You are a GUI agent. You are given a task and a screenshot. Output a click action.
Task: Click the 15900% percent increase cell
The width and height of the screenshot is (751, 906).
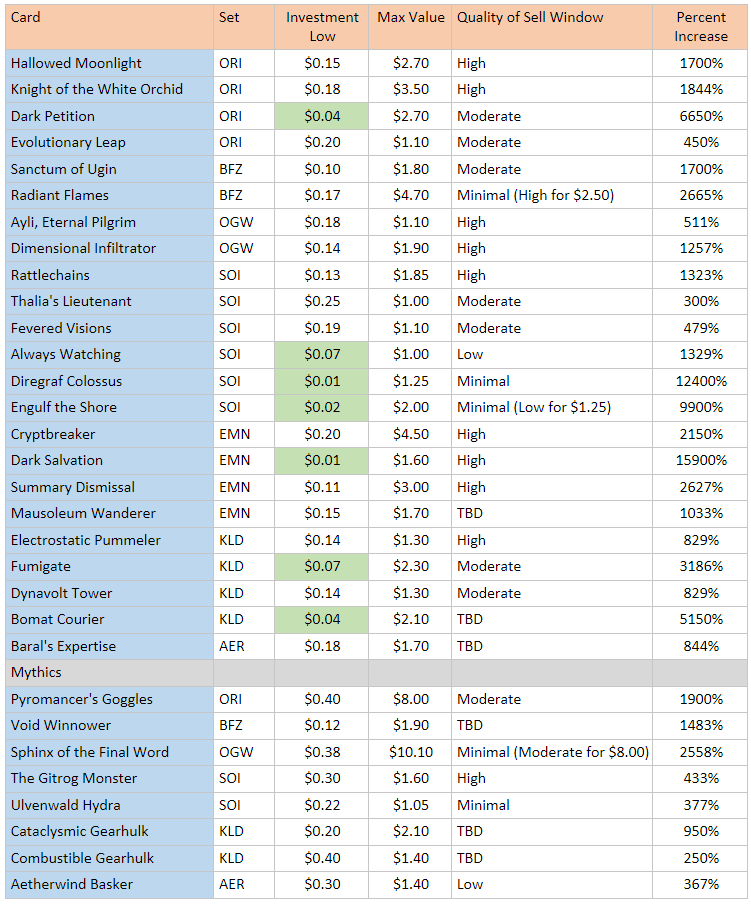700,460
